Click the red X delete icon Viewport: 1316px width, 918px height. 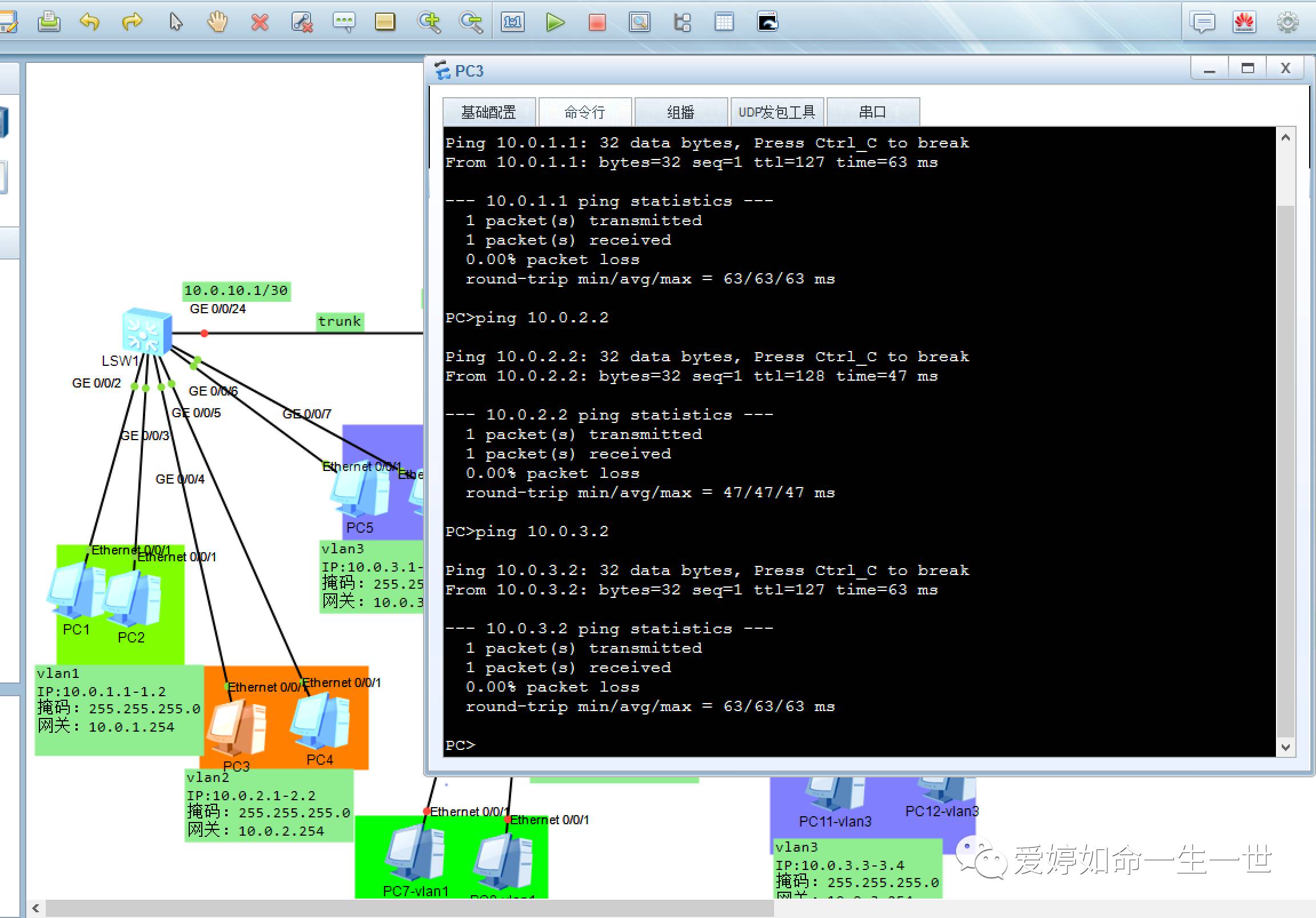coord(260,22)
